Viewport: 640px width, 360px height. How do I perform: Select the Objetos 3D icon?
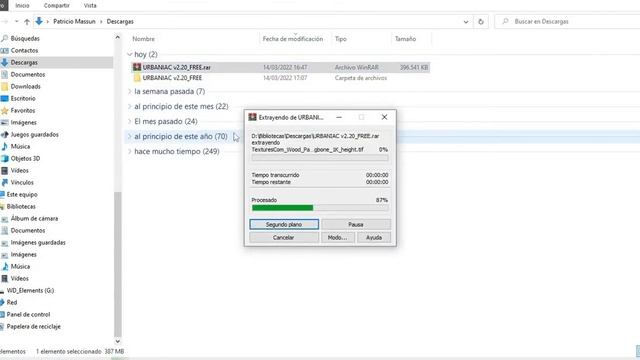[x=4, y=158]
